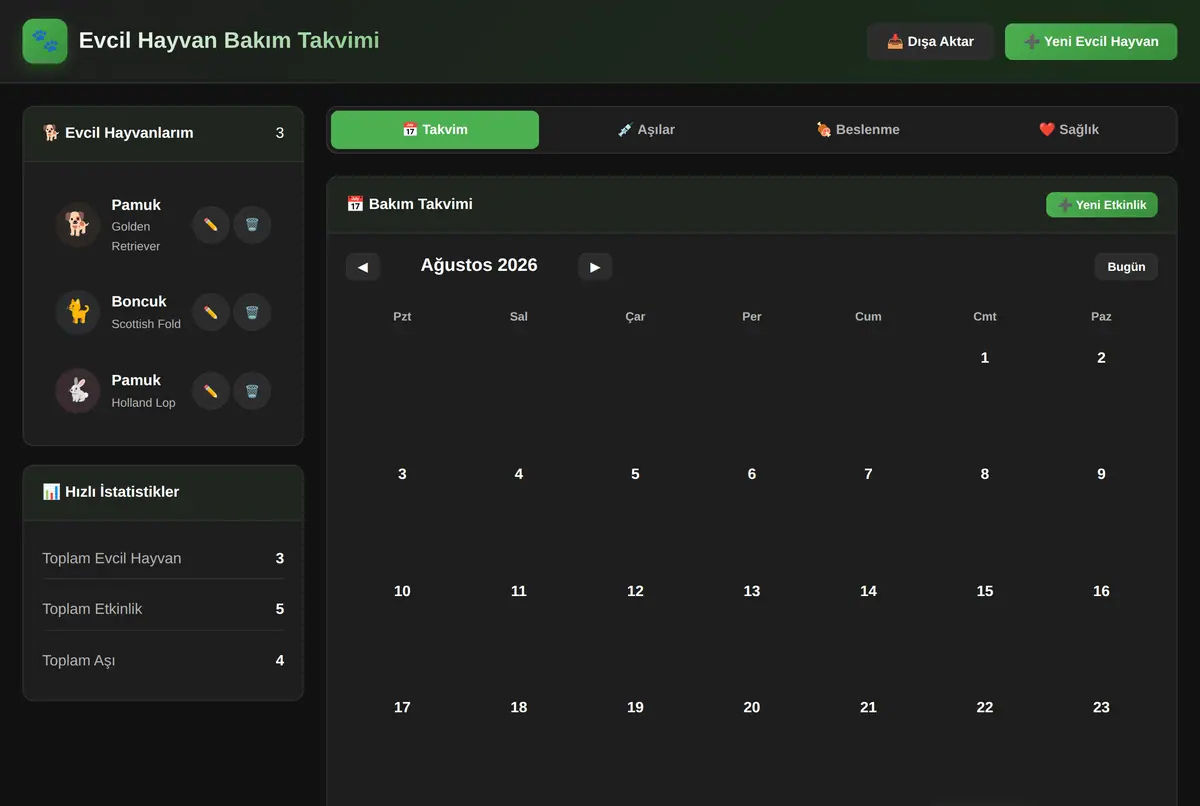1200x806 pixels.
Task: Edit Boncuk using the pencil icon
Action: click(x=211, y=312)
